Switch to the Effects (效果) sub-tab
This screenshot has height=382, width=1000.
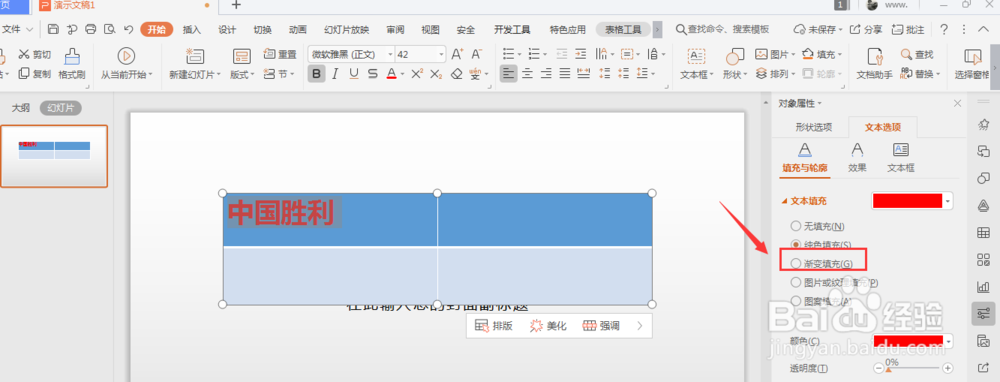coord(857,158)
